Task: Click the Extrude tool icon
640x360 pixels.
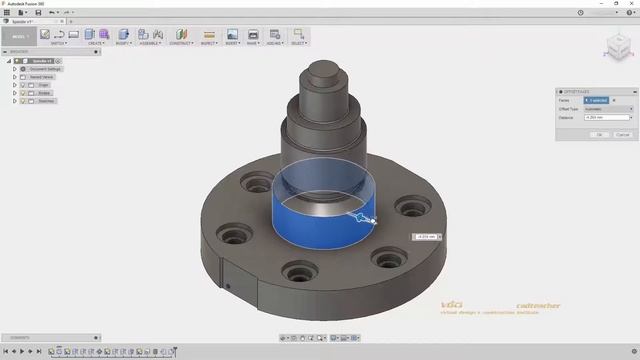Action: [89, 34]
